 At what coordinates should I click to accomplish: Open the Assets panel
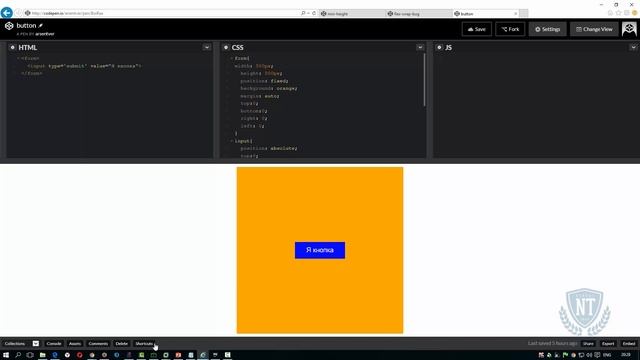click(x=75, y=344)
